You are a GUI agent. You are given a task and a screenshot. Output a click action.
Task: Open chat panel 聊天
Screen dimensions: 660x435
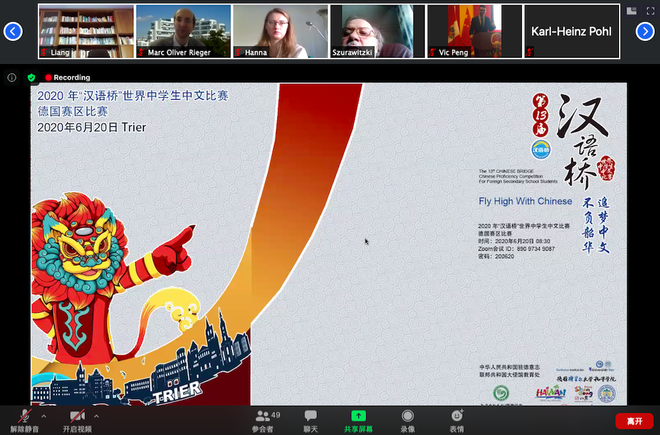[311, 421]
